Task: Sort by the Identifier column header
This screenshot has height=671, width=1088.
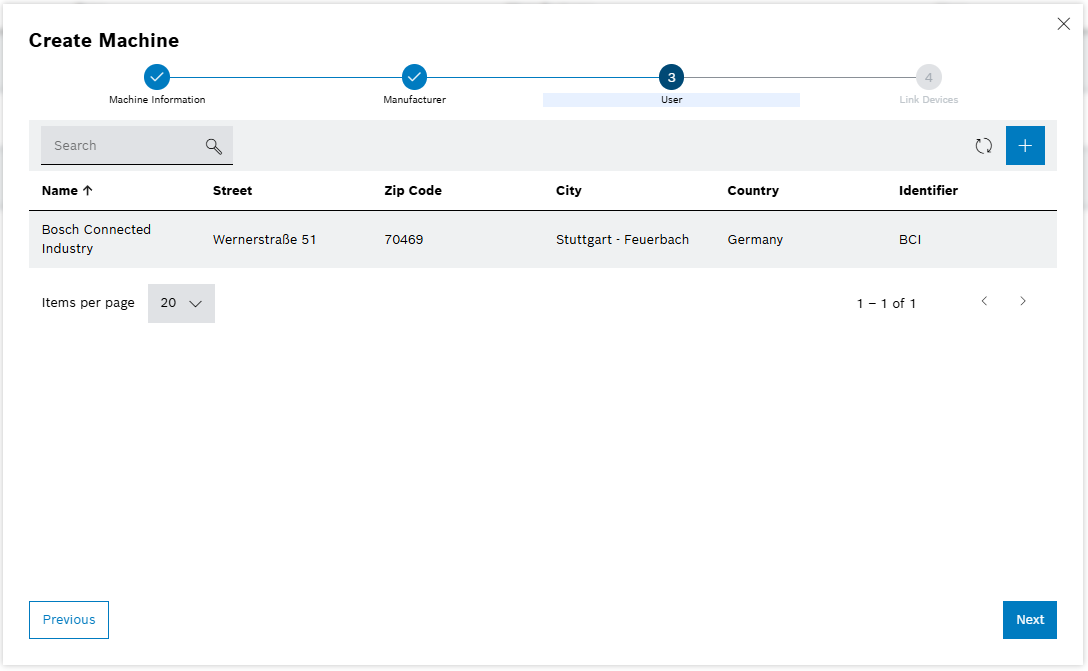Action: [x=928, y=190]
